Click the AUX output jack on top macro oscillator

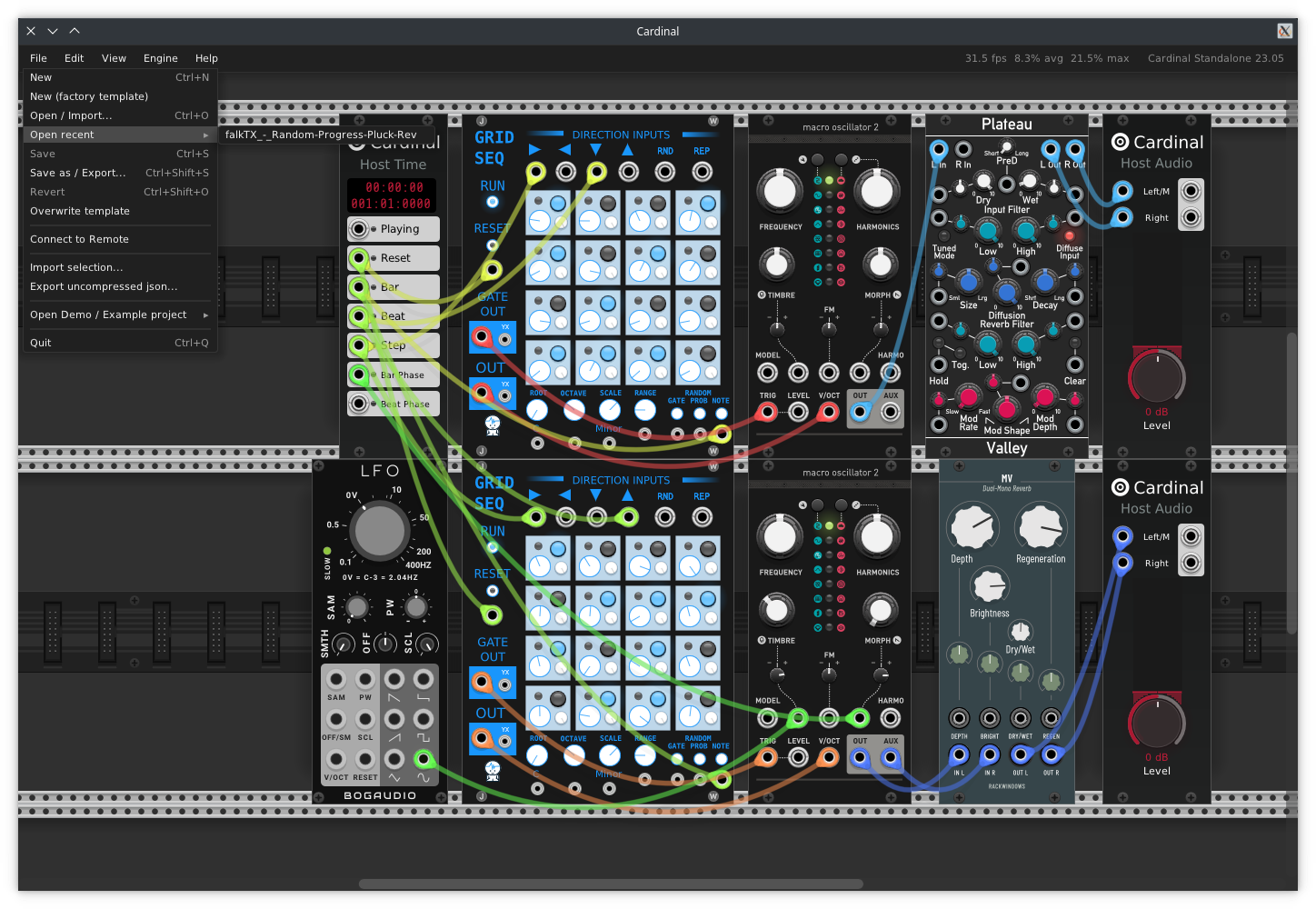point(891,412)
